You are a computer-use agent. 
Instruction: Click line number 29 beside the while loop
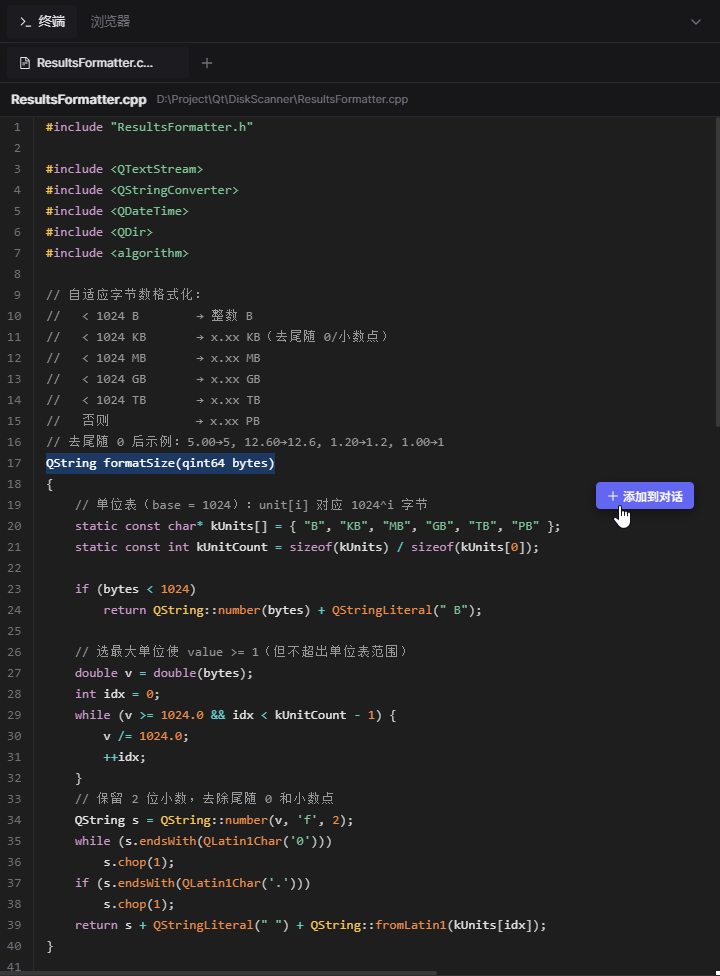[14, 715]
